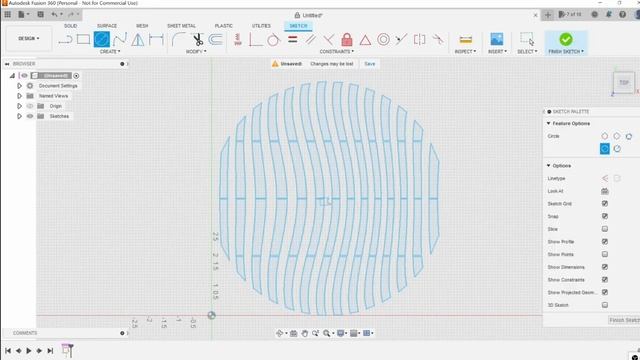Viewport: 640px width, 360px height.
Task: Apply the Curvature constraint
Action: tap(438, 40)
